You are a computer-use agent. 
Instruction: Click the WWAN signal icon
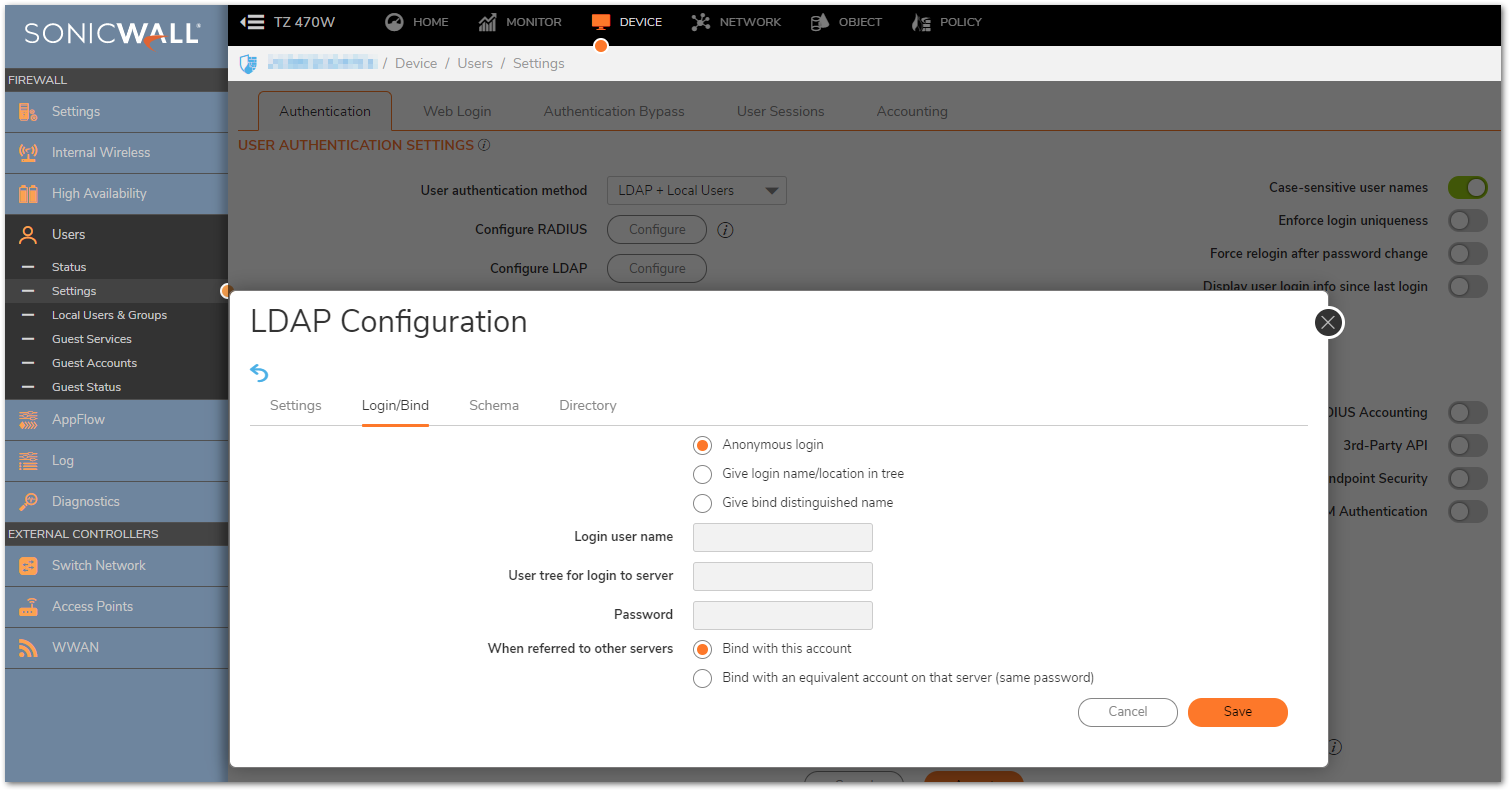pos(28,648)
